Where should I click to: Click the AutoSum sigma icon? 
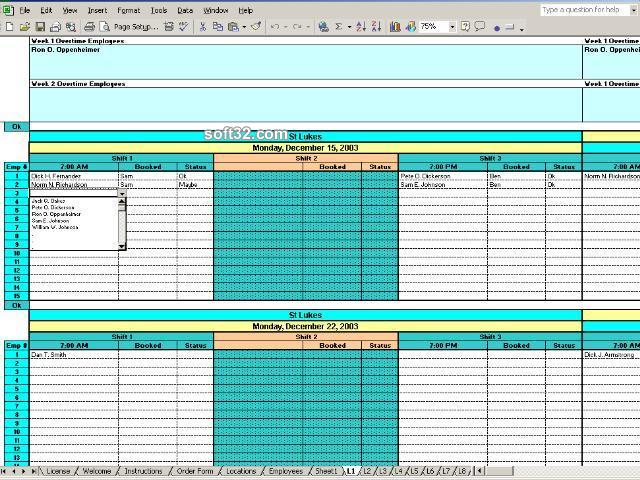tap(339, 27)
